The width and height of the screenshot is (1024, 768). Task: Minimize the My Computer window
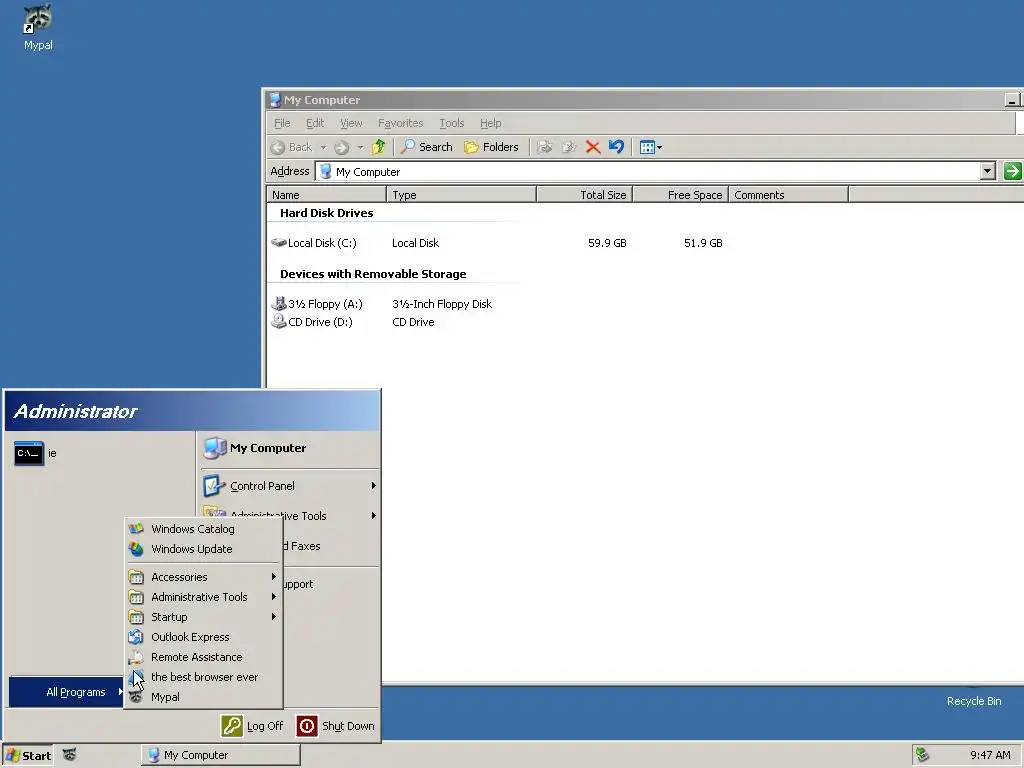coord(1012,100)
